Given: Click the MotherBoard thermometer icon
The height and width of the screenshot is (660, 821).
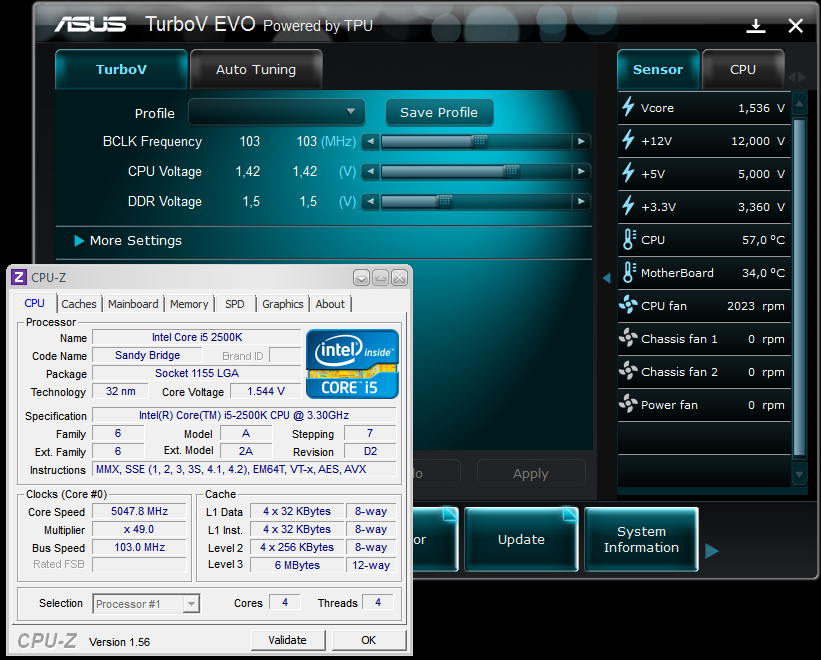Looking at the screenshot, I should 629,272.
